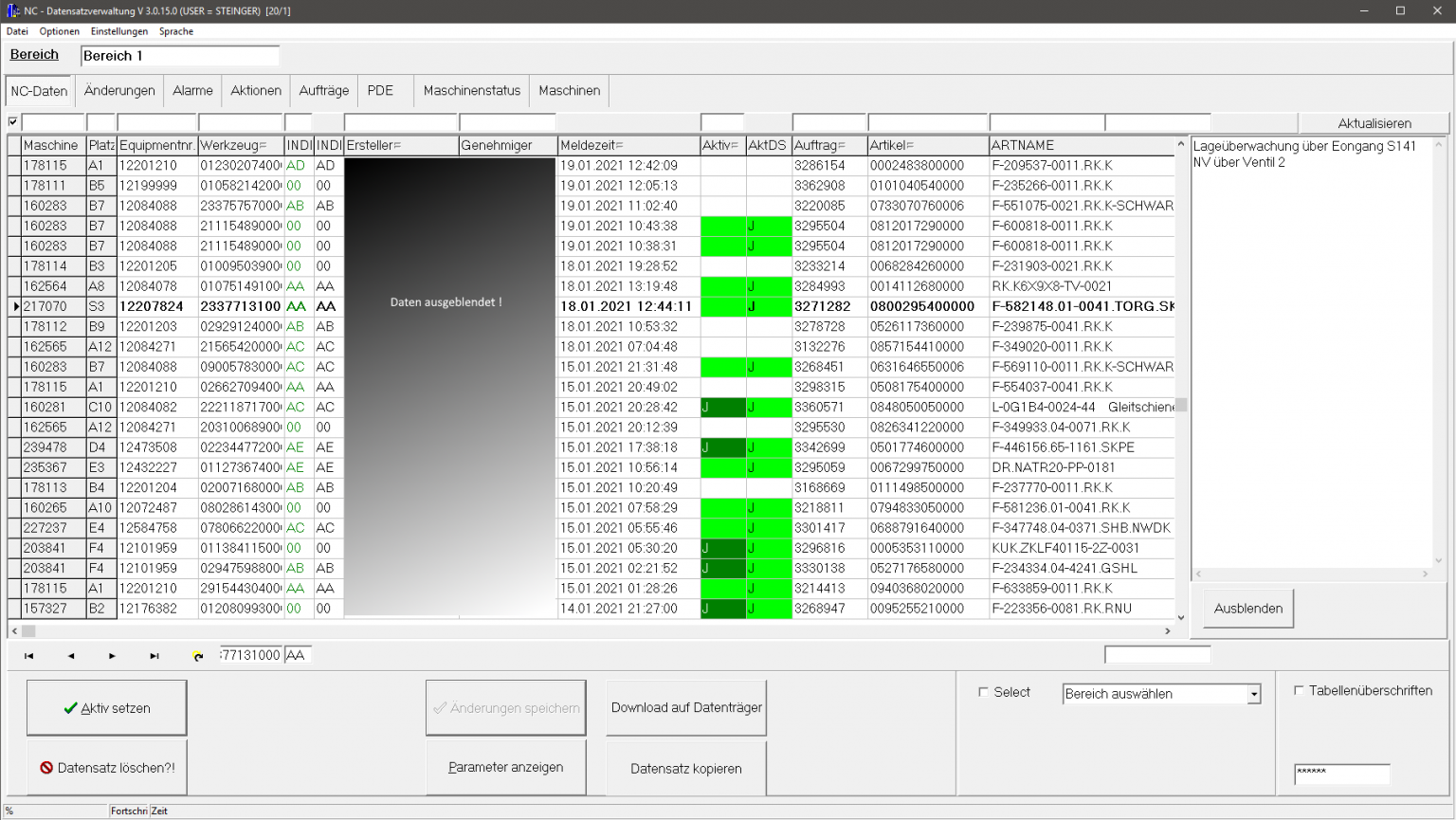Click the green AktDS cell for Auftrag 3284993
This screenshot has height=820, width=1456.
coord(769,286)
